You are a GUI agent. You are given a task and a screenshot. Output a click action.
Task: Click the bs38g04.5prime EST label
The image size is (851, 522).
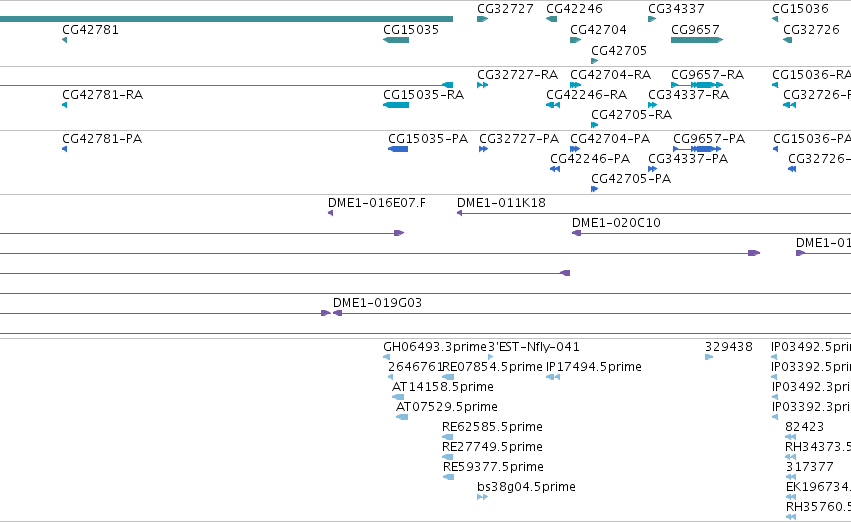pyautogui.click(x=526, y=487)
